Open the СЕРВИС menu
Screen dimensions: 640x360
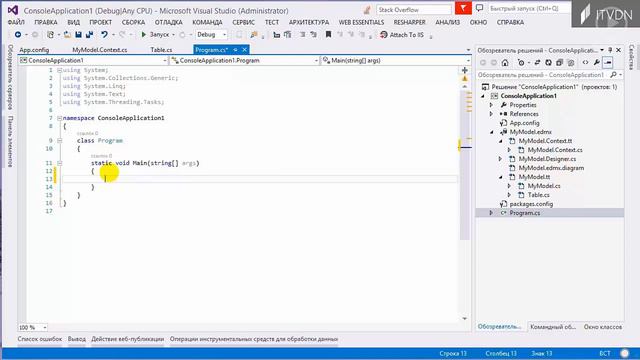[243, 22]
